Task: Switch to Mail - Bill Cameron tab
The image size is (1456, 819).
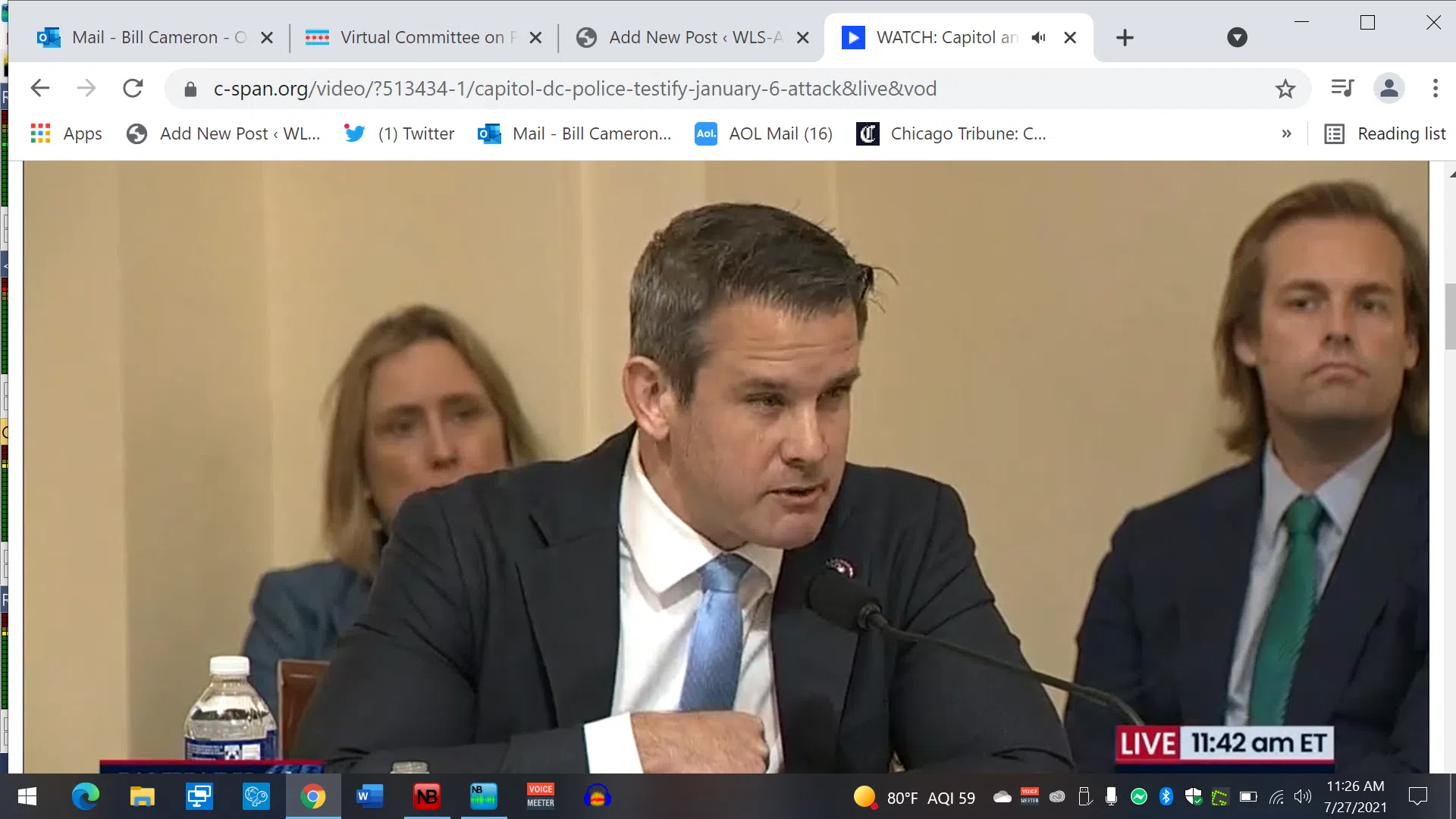Action: pos(144,37)
